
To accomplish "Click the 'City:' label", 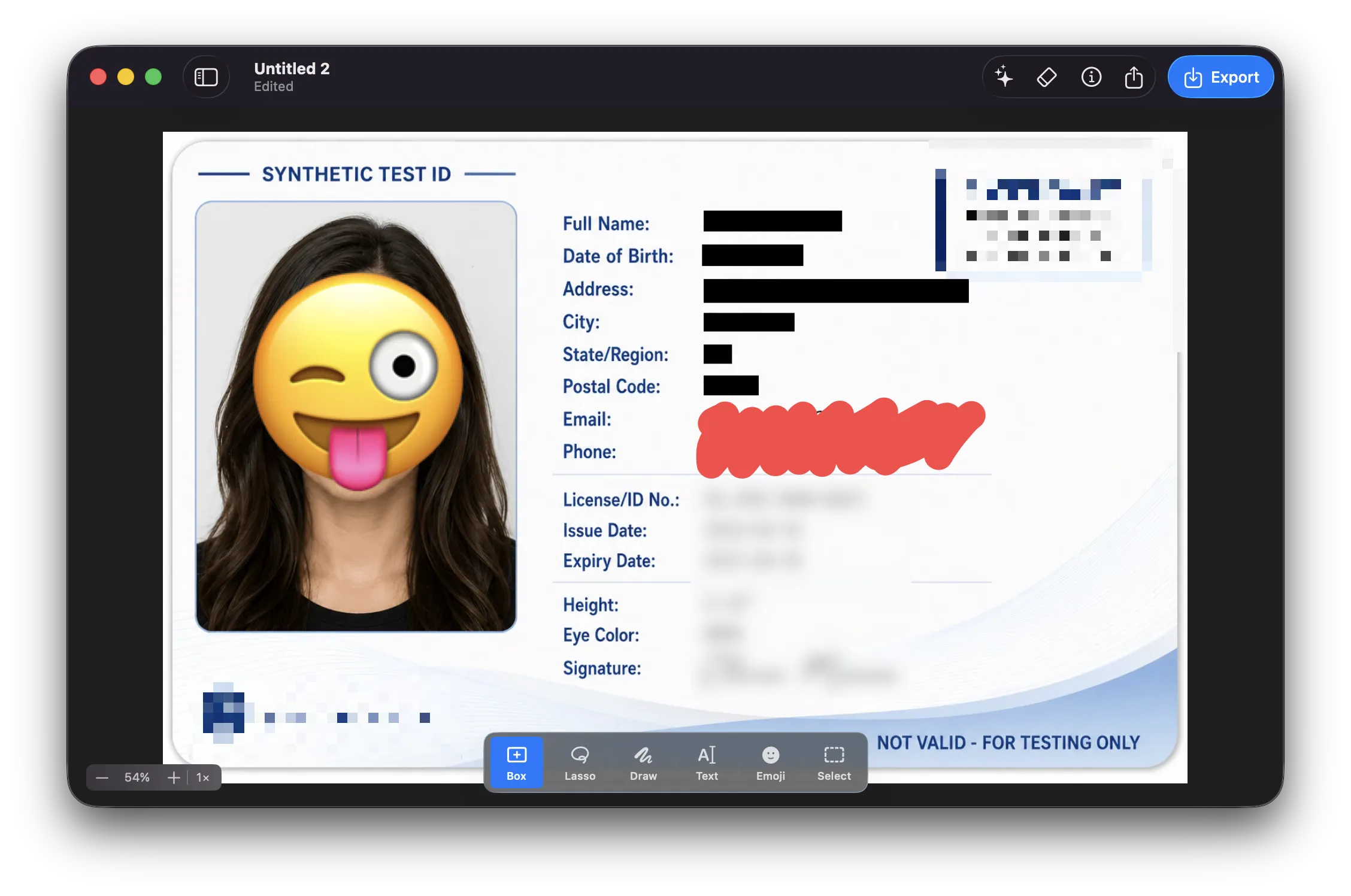I will [581, 322].
